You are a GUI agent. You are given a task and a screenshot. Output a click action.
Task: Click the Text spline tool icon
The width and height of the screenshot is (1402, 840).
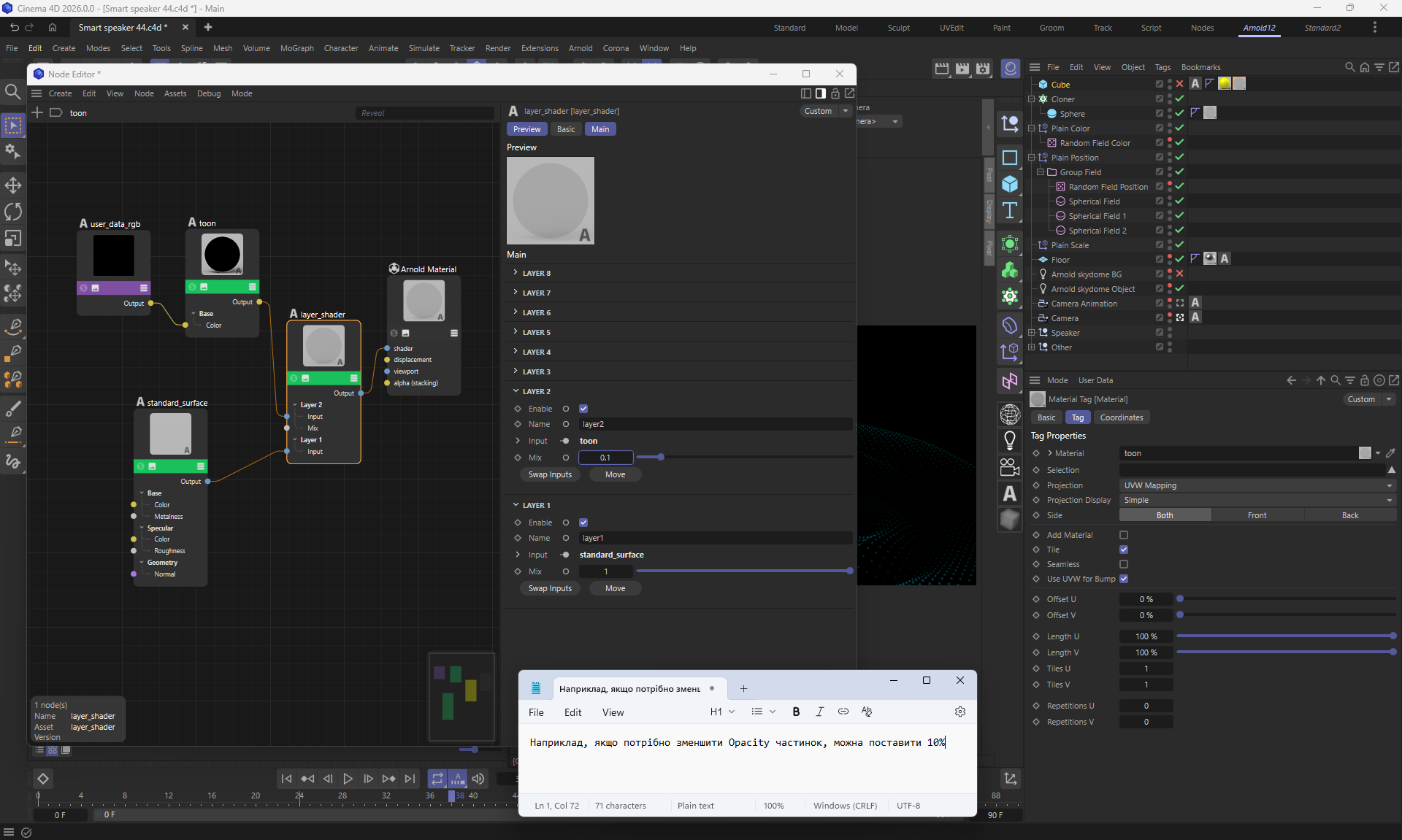coord(1010,211)
